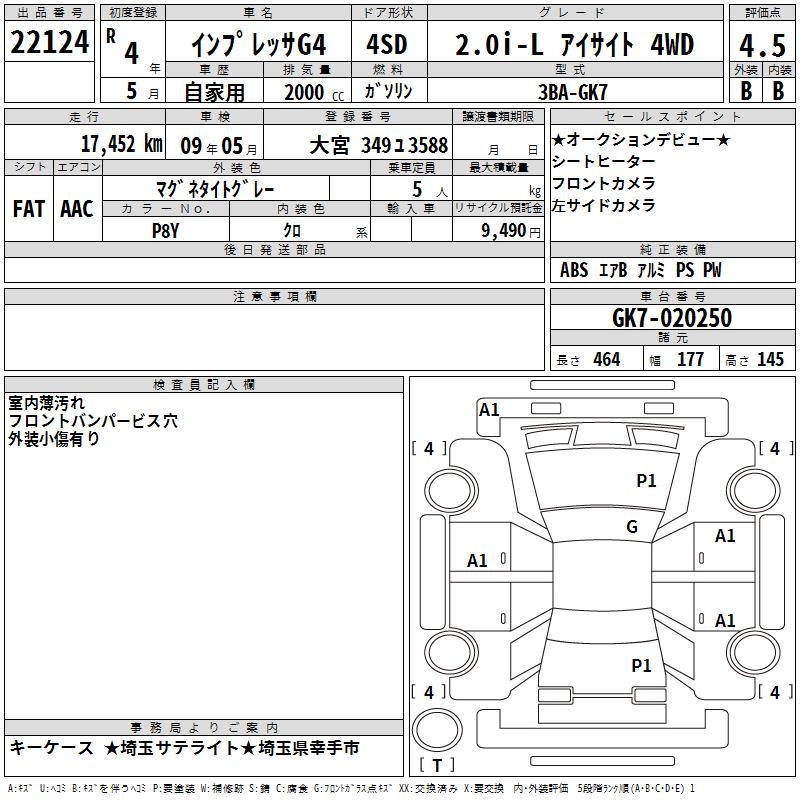Click the 注意事項欄 header
Screen dimensions: 800x800
click(274, 296)
